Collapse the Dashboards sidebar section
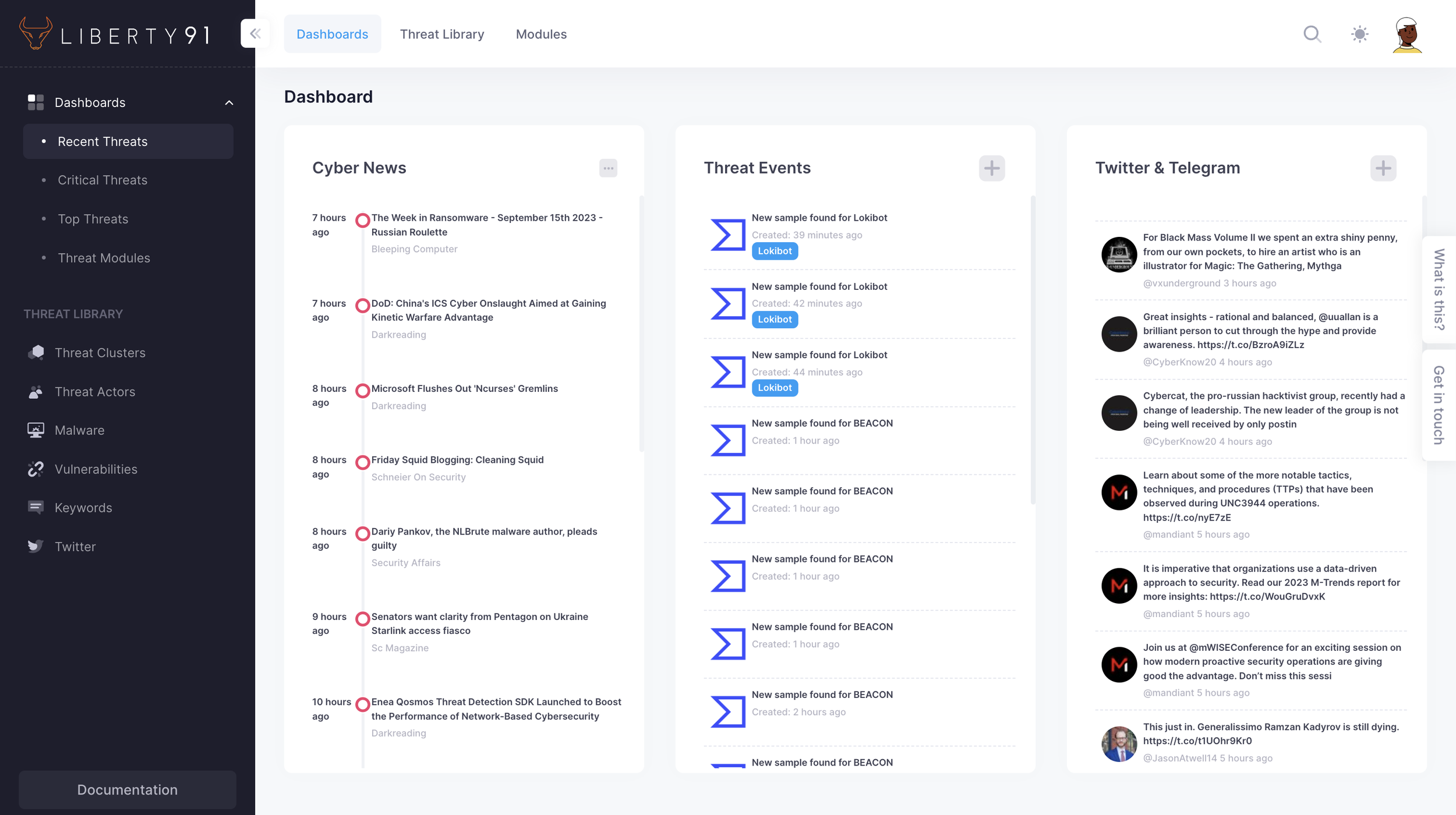 point(229,102)
